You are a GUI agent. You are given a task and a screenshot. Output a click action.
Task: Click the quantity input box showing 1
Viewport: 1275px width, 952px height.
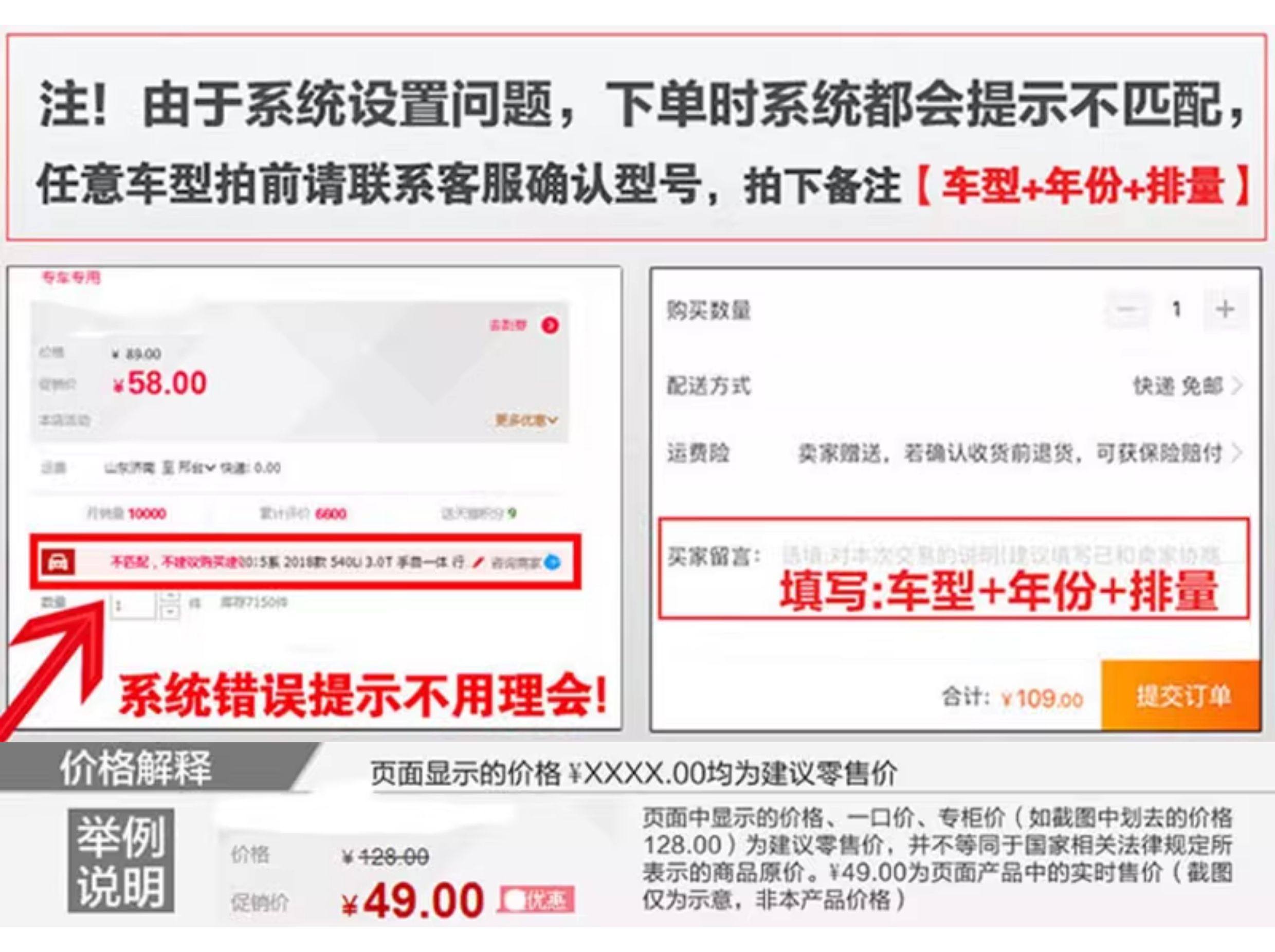click(133, 606)
